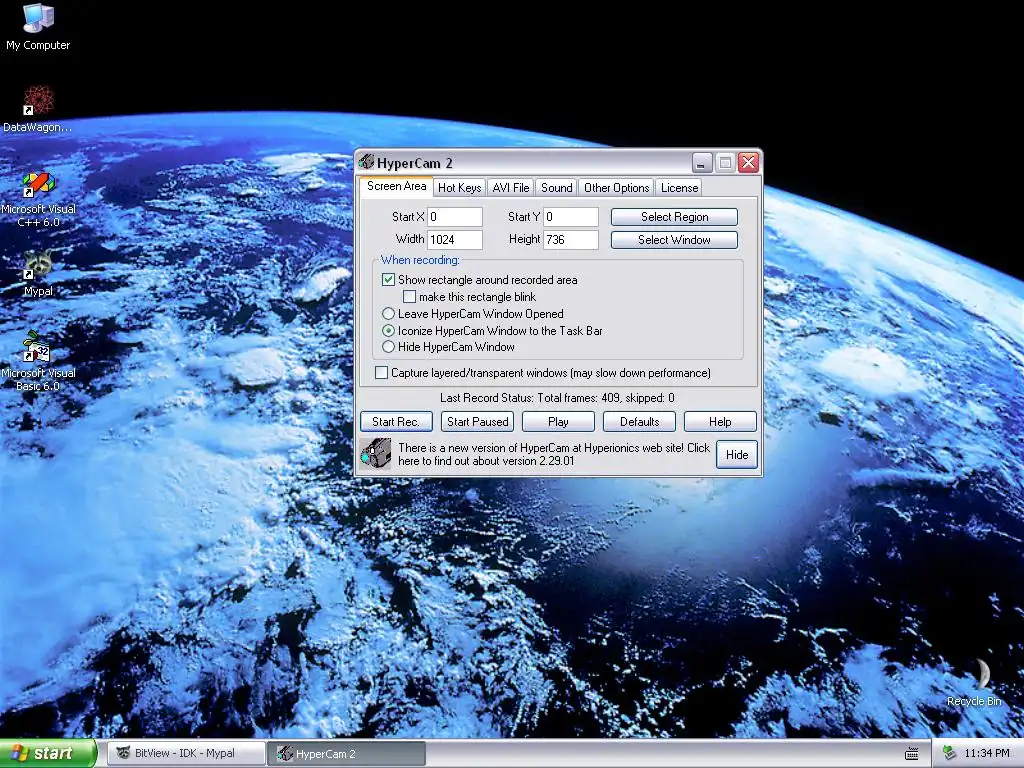
Task: Open the License tab
Action: (679, 187)
